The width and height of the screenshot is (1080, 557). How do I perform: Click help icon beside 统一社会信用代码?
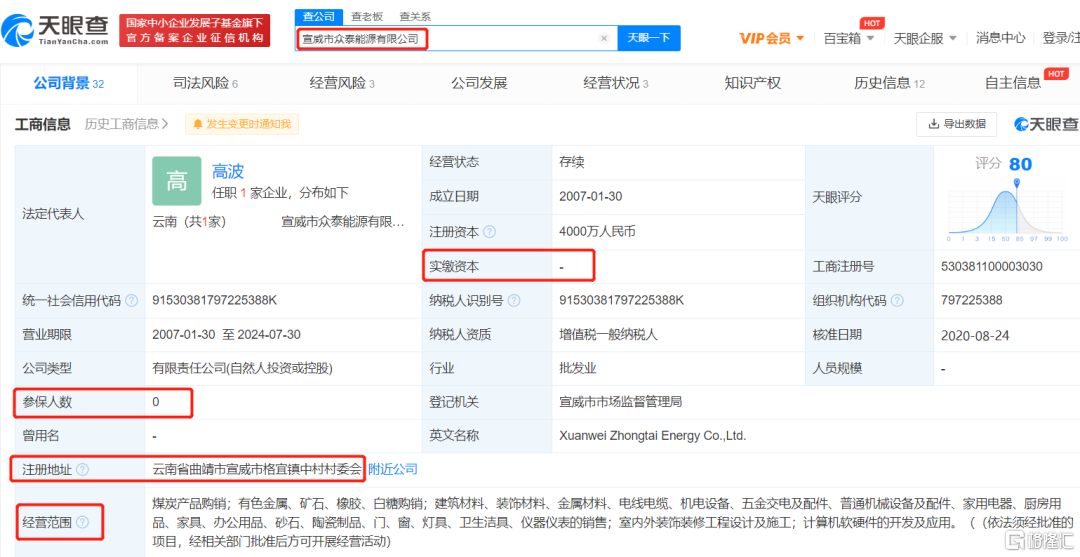(132, 301)
